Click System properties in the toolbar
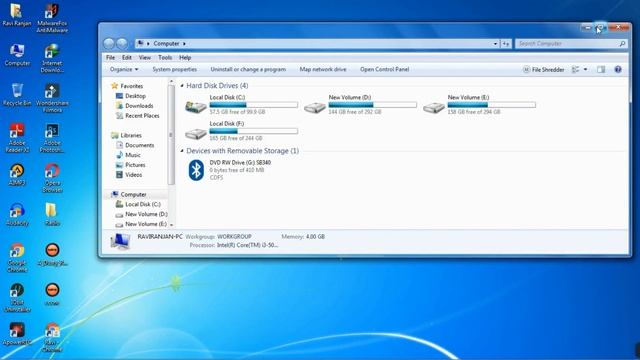 point(175,69)
